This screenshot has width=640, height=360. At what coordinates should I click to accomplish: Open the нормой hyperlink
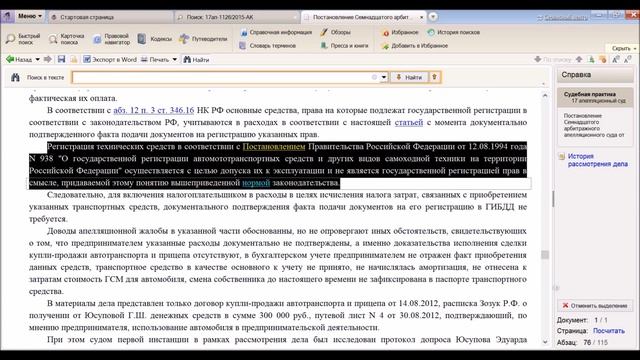pyautogui.click(x=256, y=183)
